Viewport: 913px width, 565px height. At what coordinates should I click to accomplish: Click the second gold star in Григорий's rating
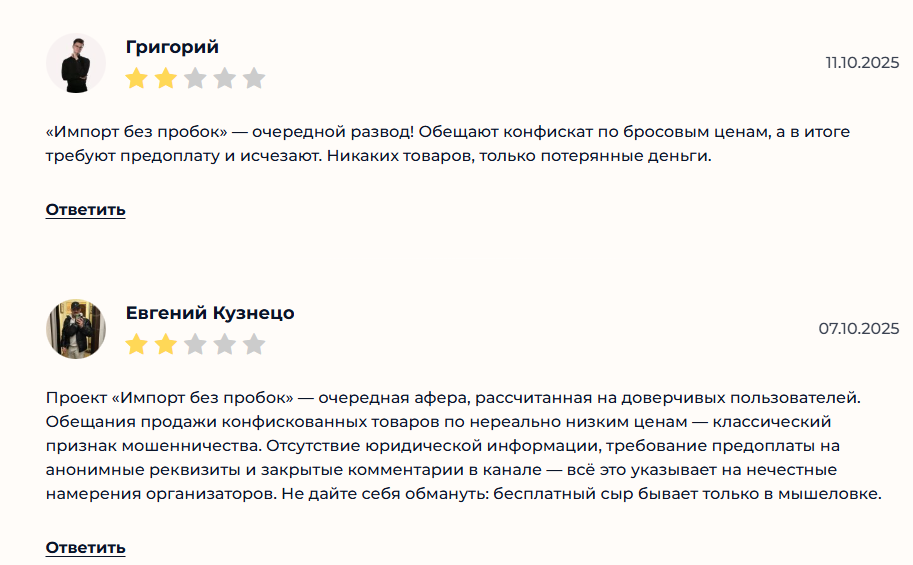(x=166, y=78)
